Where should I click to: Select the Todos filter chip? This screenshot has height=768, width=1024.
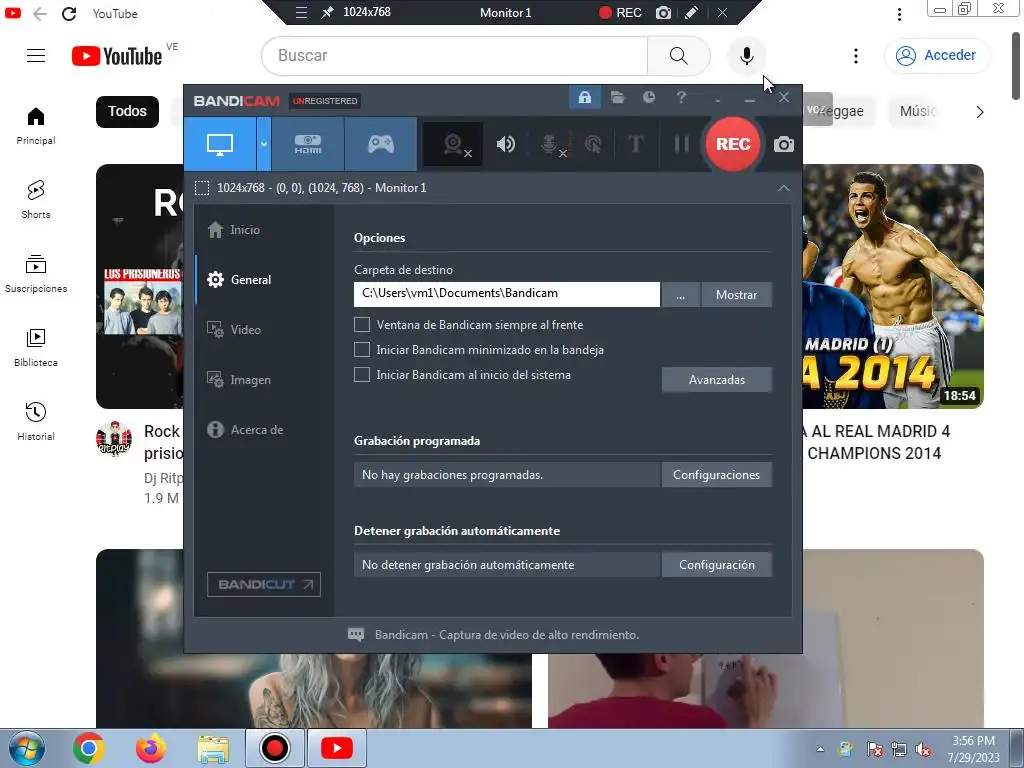(x=127, y=112)
